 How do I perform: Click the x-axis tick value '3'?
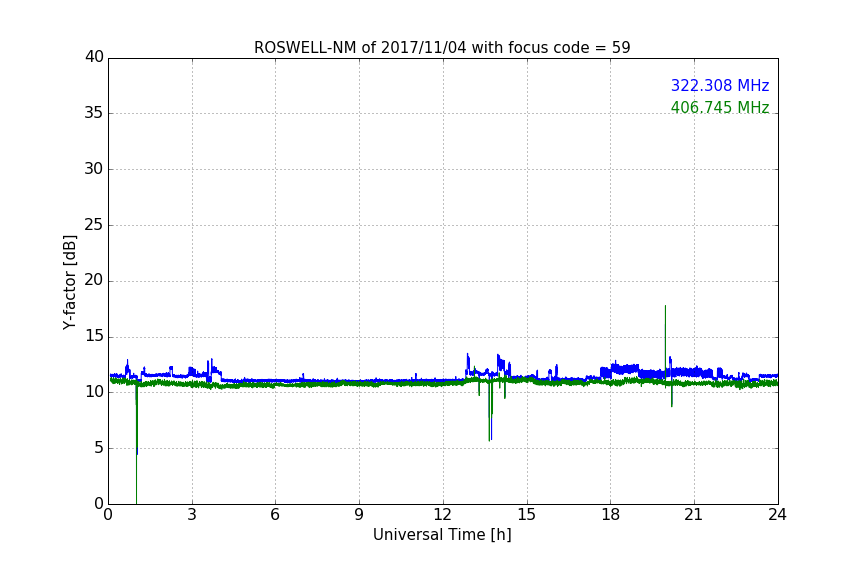click(x=192, y=515)
